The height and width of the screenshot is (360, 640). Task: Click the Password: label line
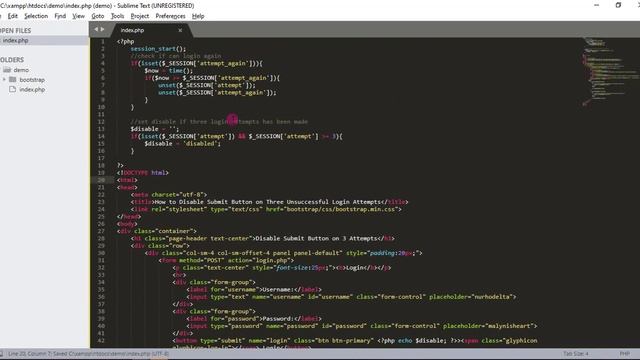coord(254,318)
